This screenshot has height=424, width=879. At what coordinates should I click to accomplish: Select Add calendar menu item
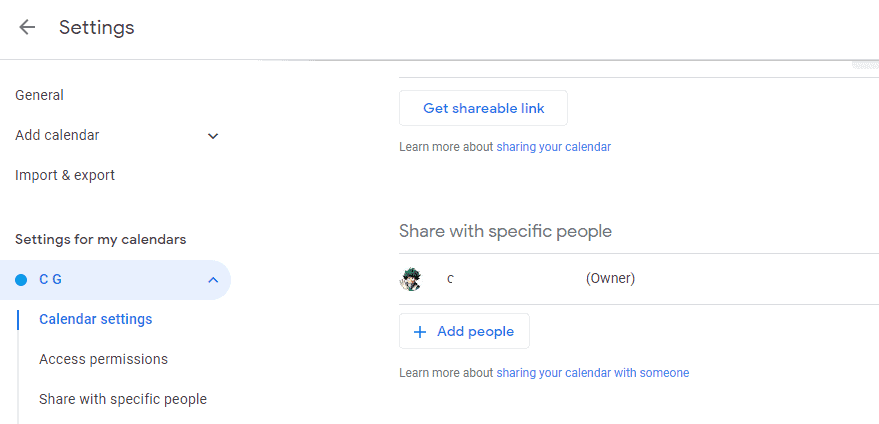(57, 135)
